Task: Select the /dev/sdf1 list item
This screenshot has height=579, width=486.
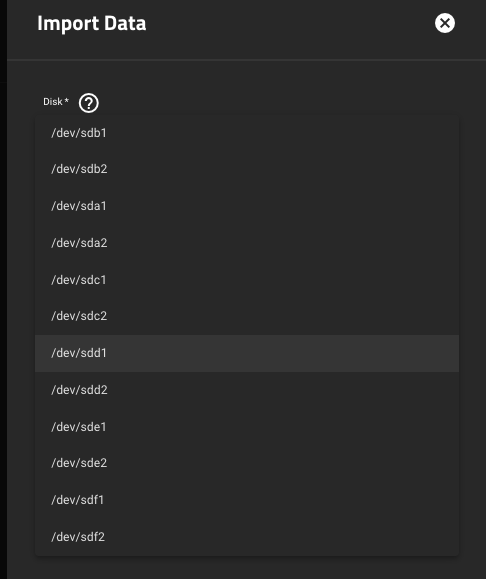Action: pos(247,500)
